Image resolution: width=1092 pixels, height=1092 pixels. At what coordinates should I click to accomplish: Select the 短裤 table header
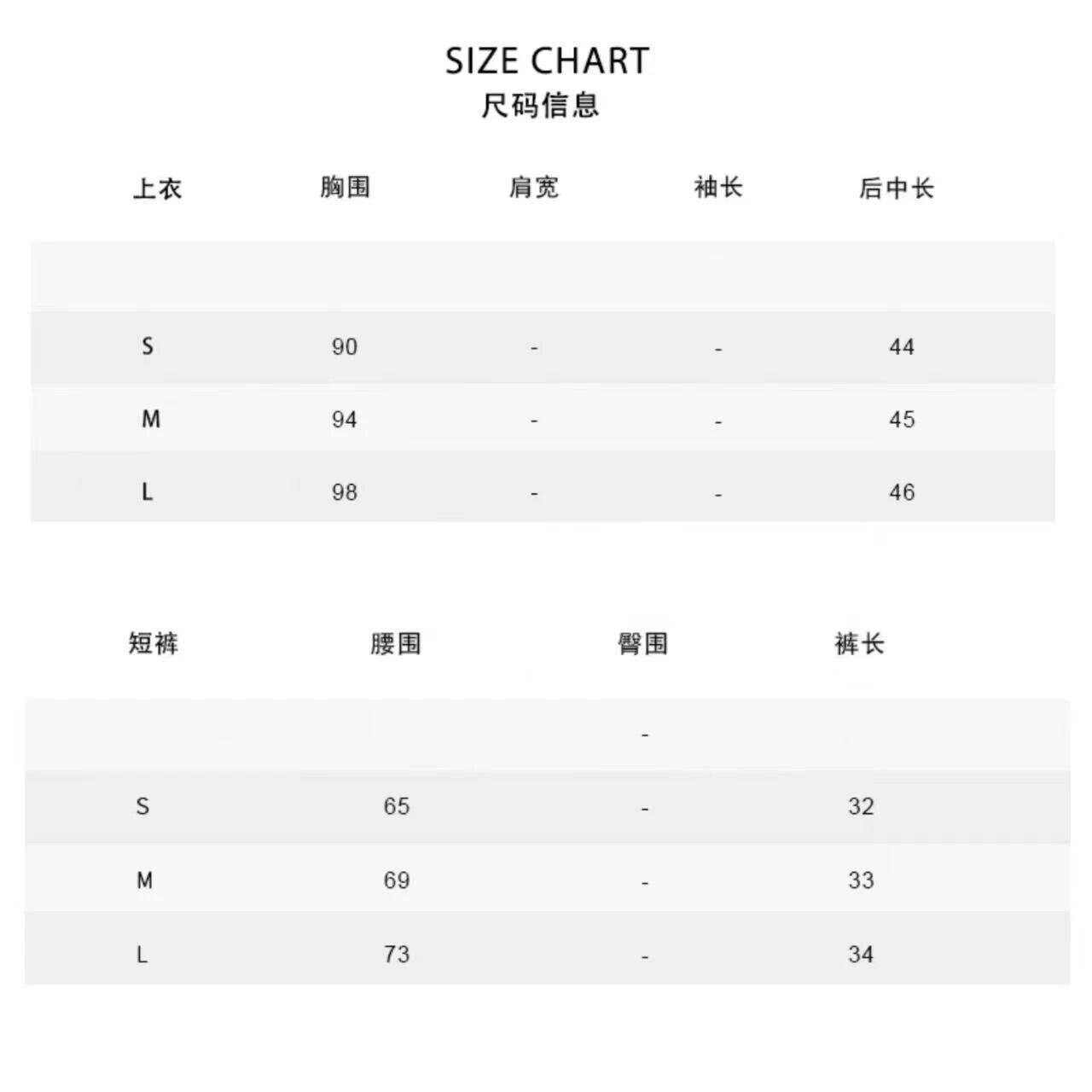[x=154, y=643]
